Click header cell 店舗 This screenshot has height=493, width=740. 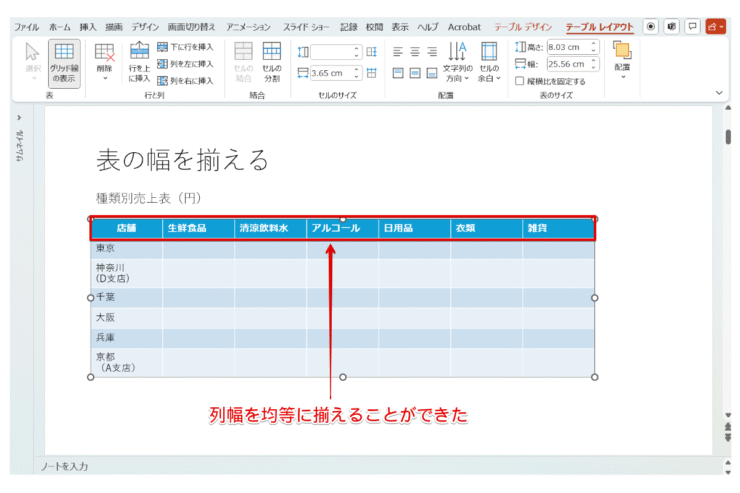pyautogui.click(x=126, y=228)
